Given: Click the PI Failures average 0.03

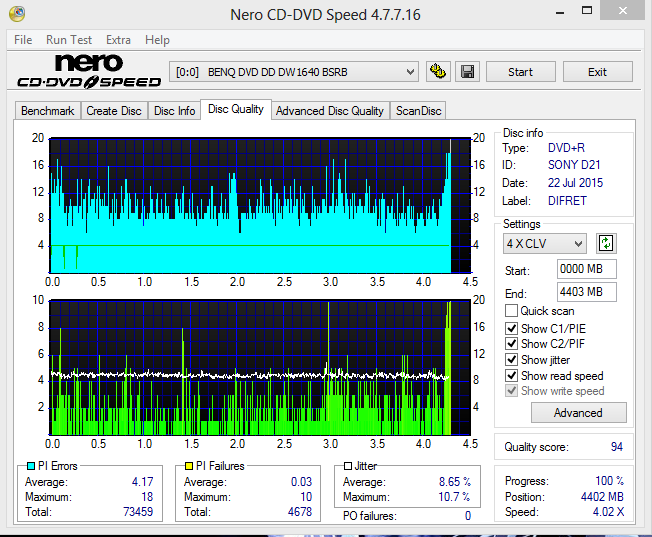Looking at the screenshot, I should click(301, 482).
